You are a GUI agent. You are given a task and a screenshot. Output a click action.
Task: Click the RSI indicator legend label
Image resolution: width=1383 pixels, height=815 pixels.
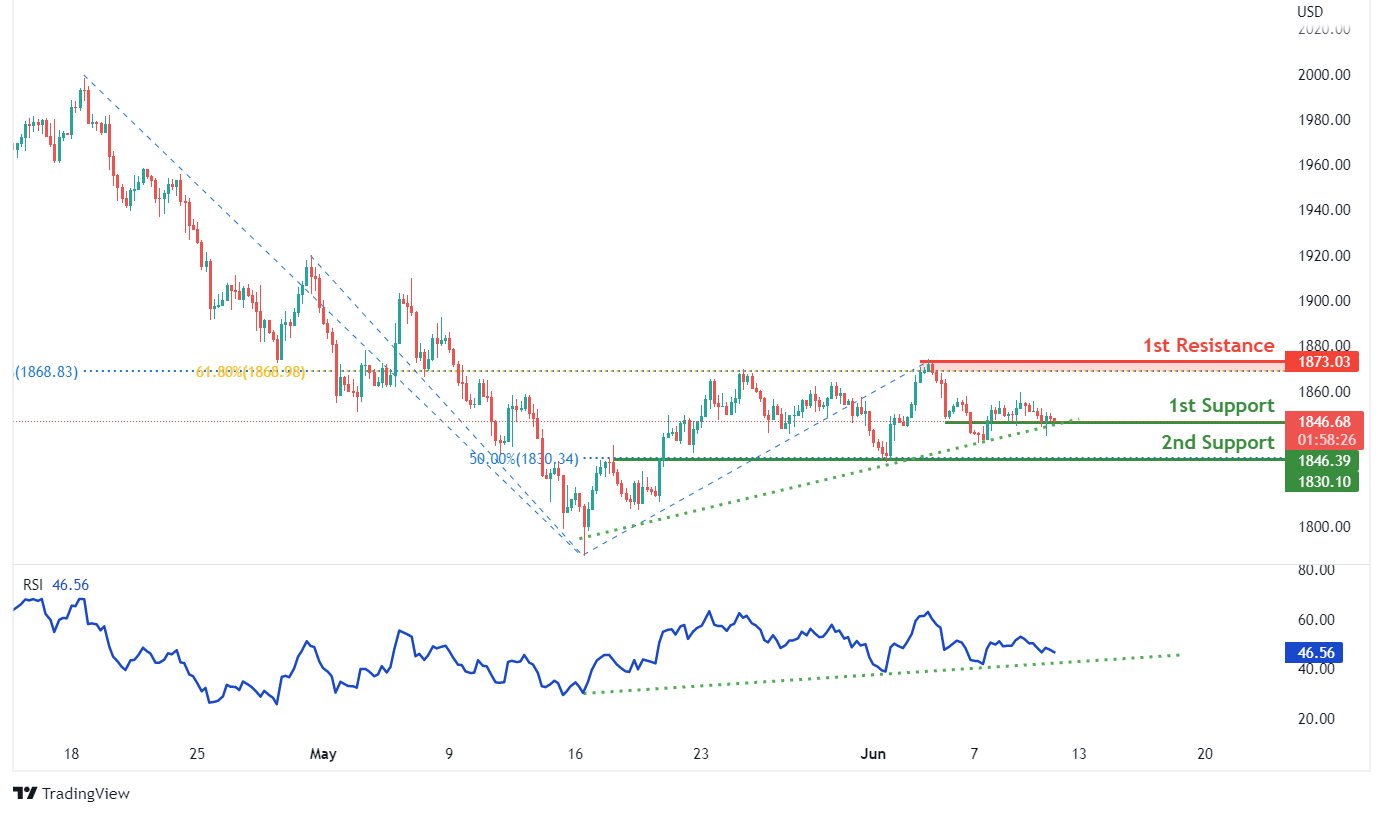click(x=33, y=584)
